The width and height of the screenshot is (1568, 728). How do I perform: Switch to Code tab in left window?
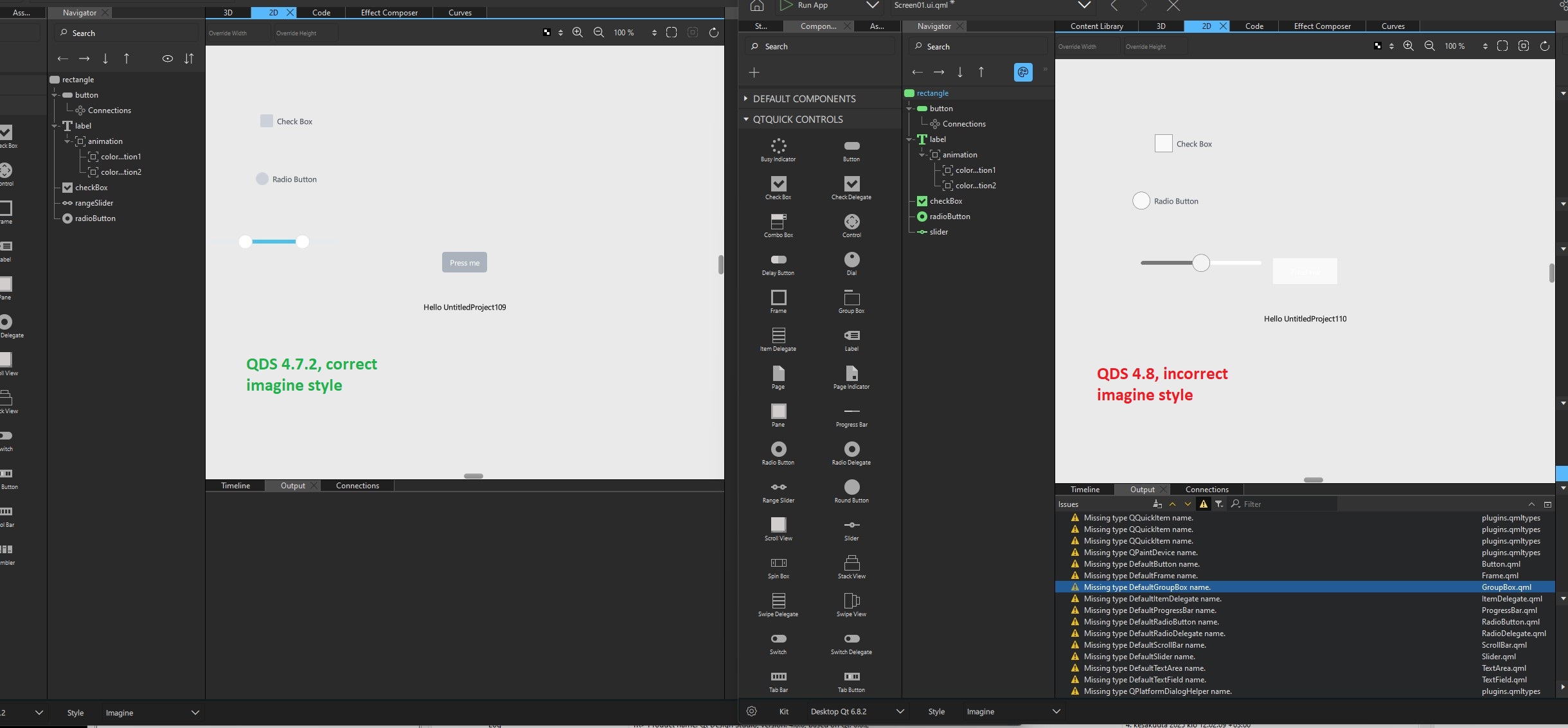(x=321, y=12)
